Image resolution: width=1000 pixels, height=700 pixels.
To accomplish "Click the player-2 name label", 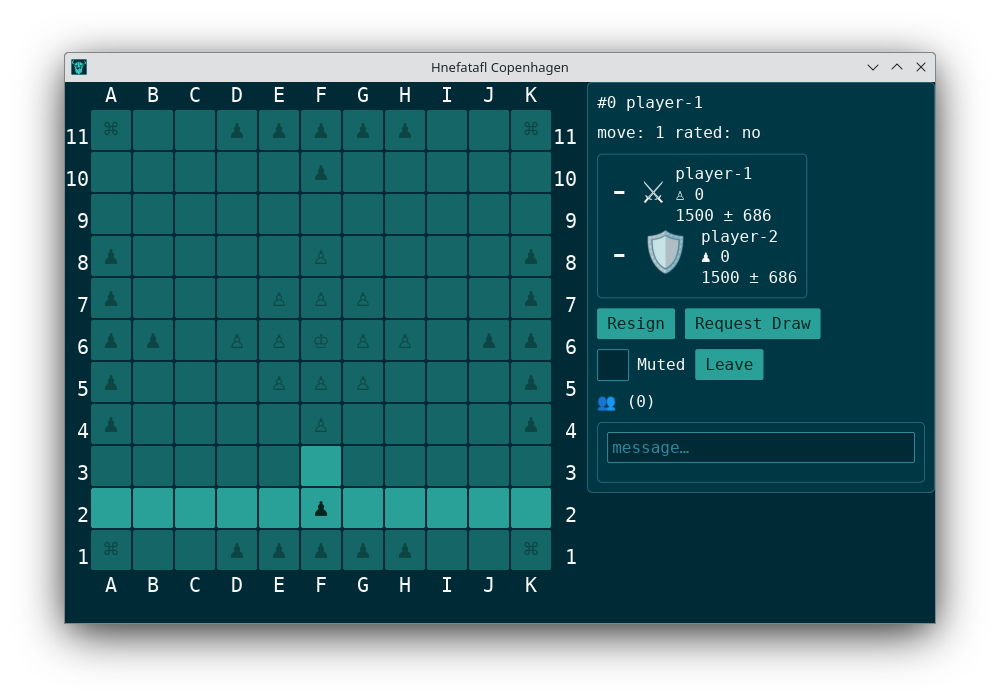I will point(739,237).
